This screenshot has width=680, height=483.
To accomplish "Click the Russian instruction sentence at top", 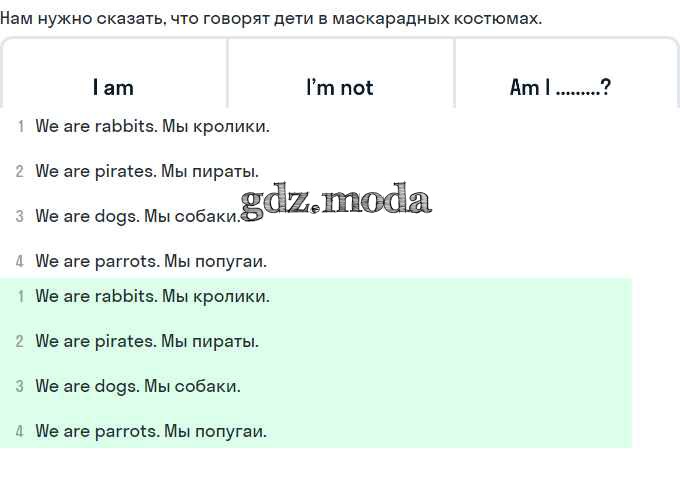I will pyautogui.click(x=271, y=18).
